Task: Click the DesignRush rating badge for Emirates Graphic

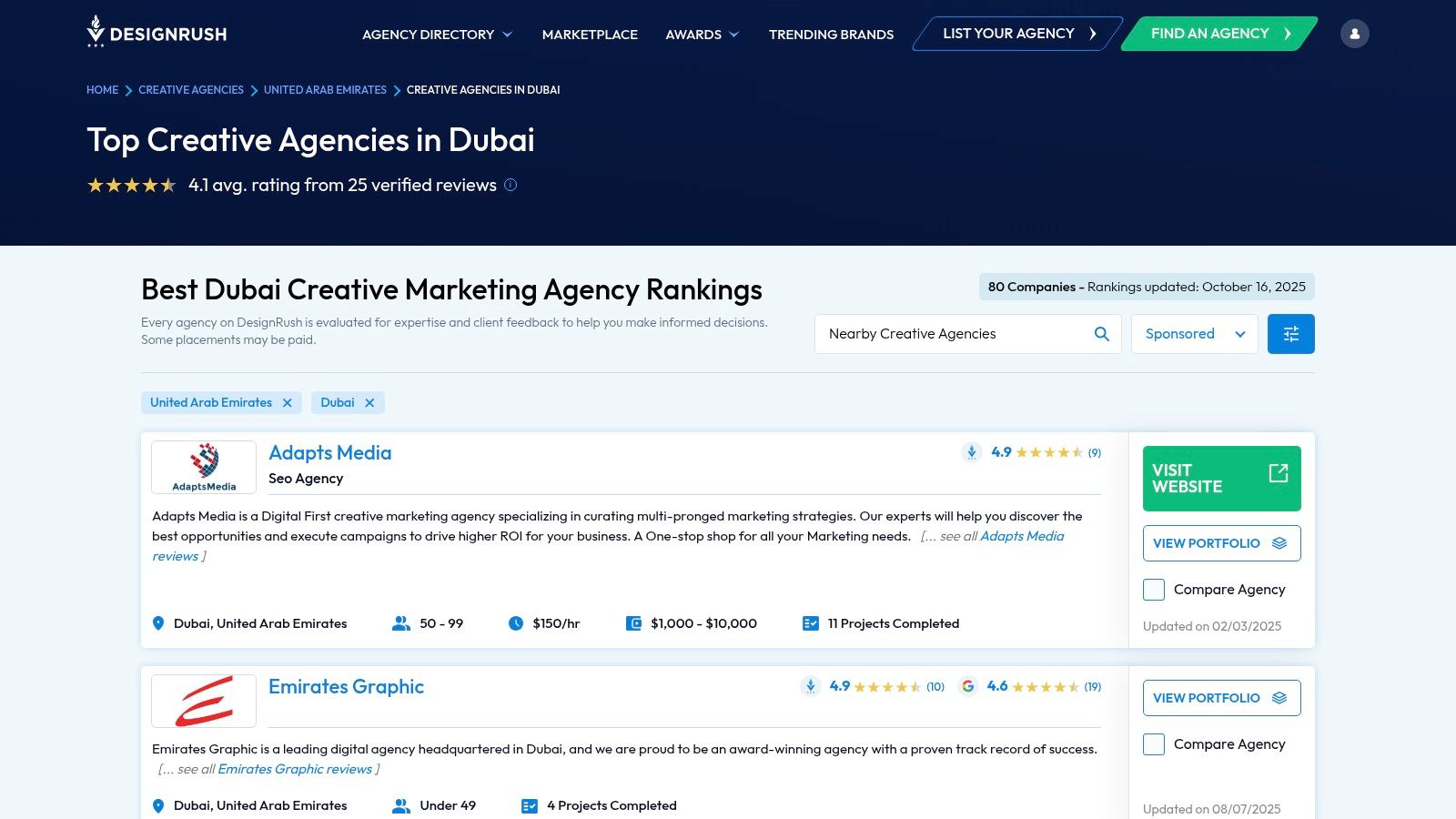Action: [810, 686]
